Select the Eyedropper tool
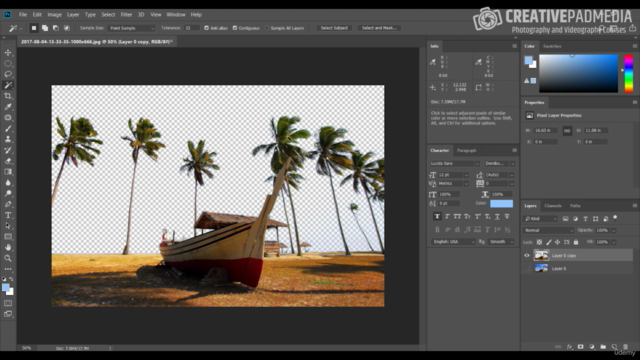Viewport: 640px width, 360px height. [8, 107]
